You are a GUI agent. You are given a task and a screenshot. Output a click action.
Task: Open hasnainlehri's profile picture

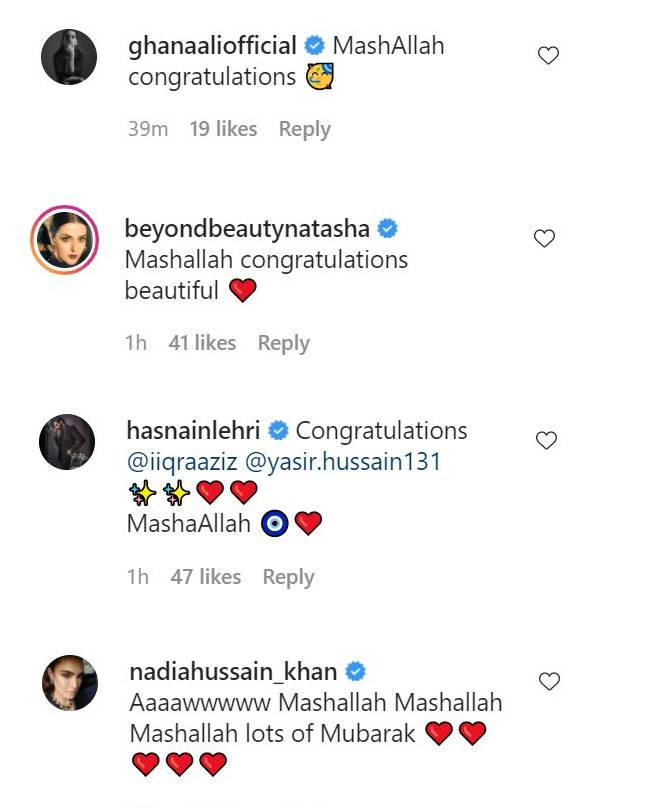pyautogui.click(x=67, y=442)
